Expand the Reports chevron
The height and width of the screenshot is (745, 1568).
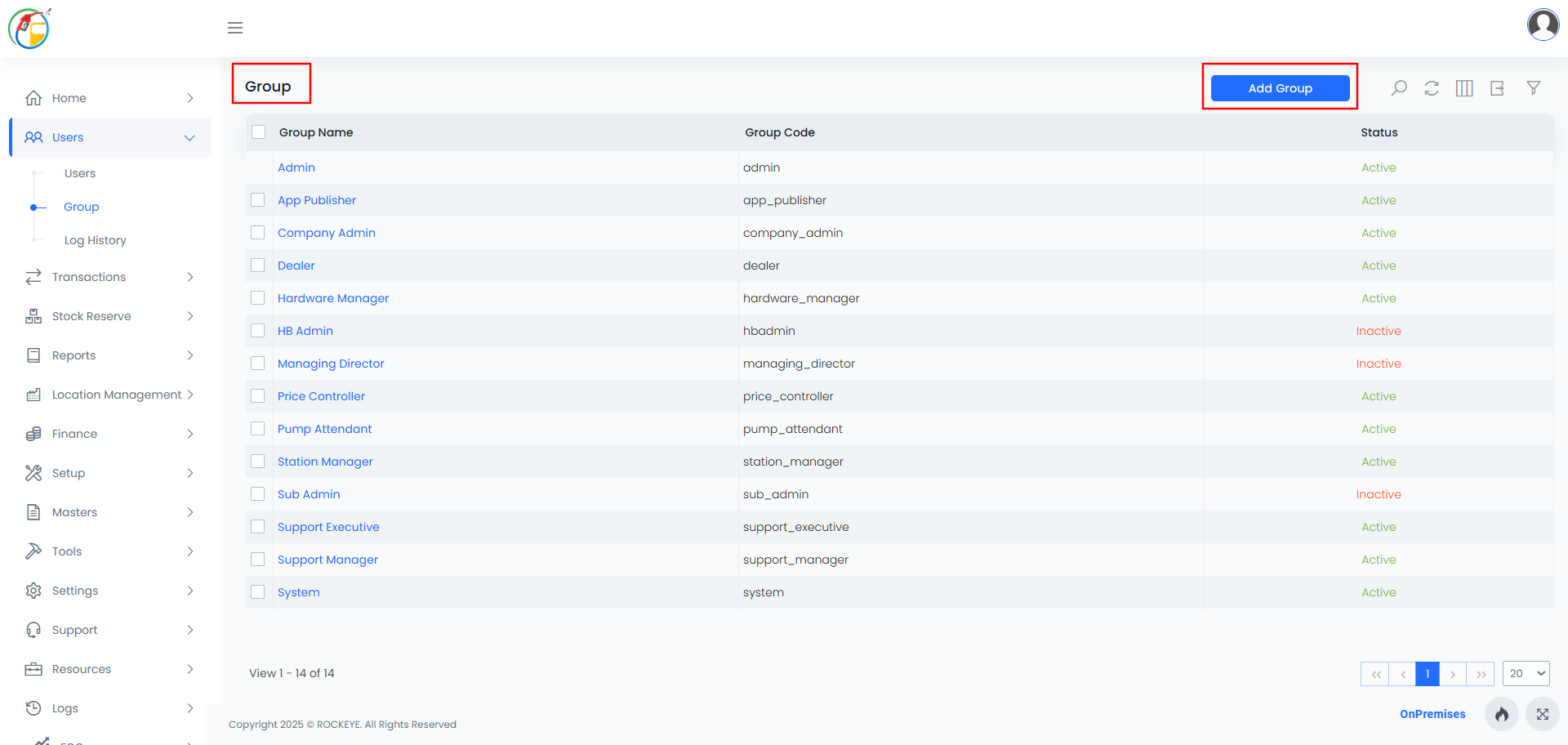tap(190, 355)
